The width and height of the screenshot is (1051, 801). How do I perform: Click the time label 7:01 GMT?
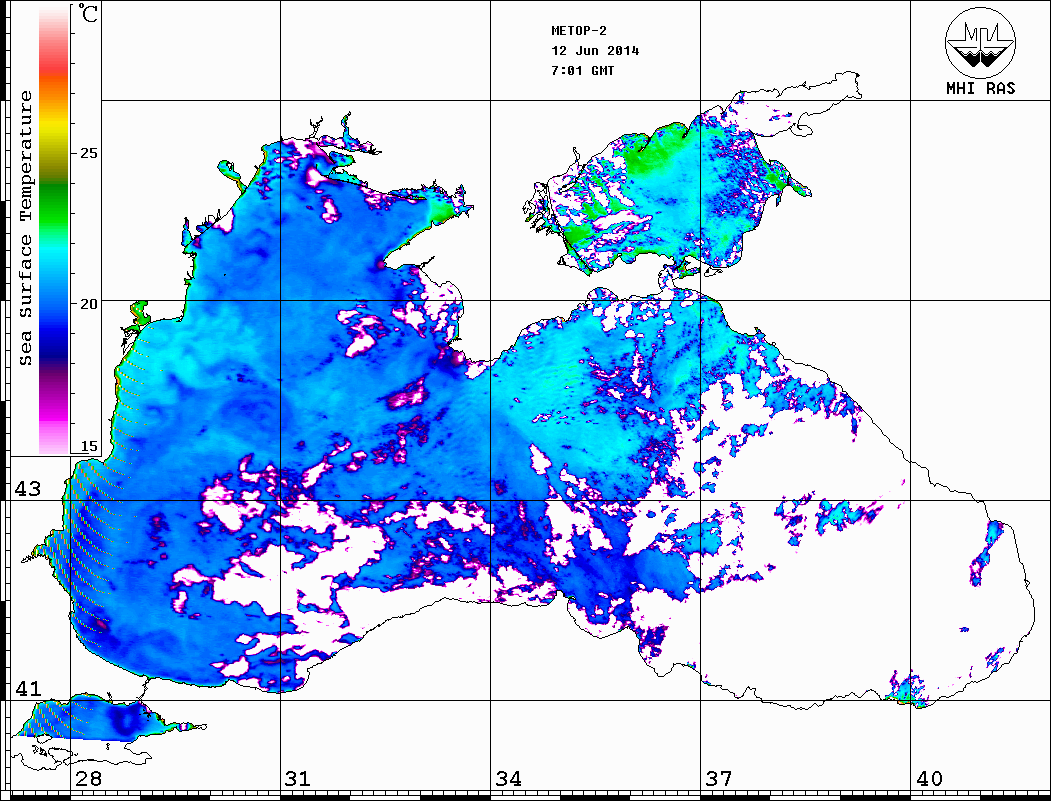pos(582,71)
